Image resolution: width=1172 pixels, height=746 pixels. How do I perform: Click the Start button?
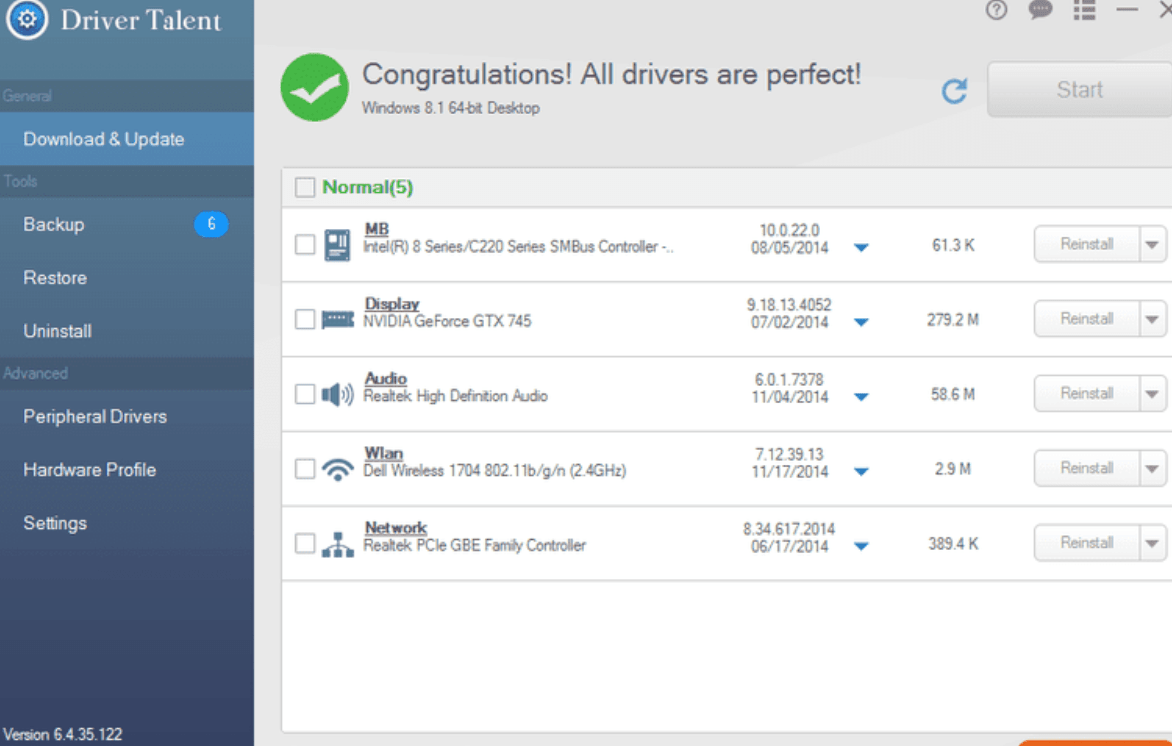tap(1079, 90)
